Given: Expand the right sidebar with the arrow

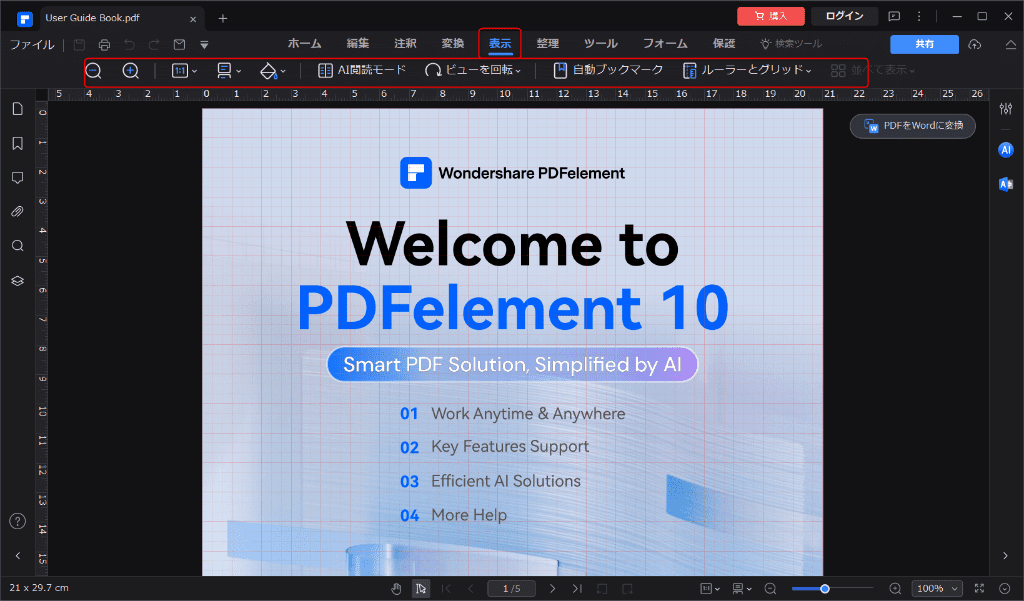Looking at the screenshot, I should pos(1005,555).
